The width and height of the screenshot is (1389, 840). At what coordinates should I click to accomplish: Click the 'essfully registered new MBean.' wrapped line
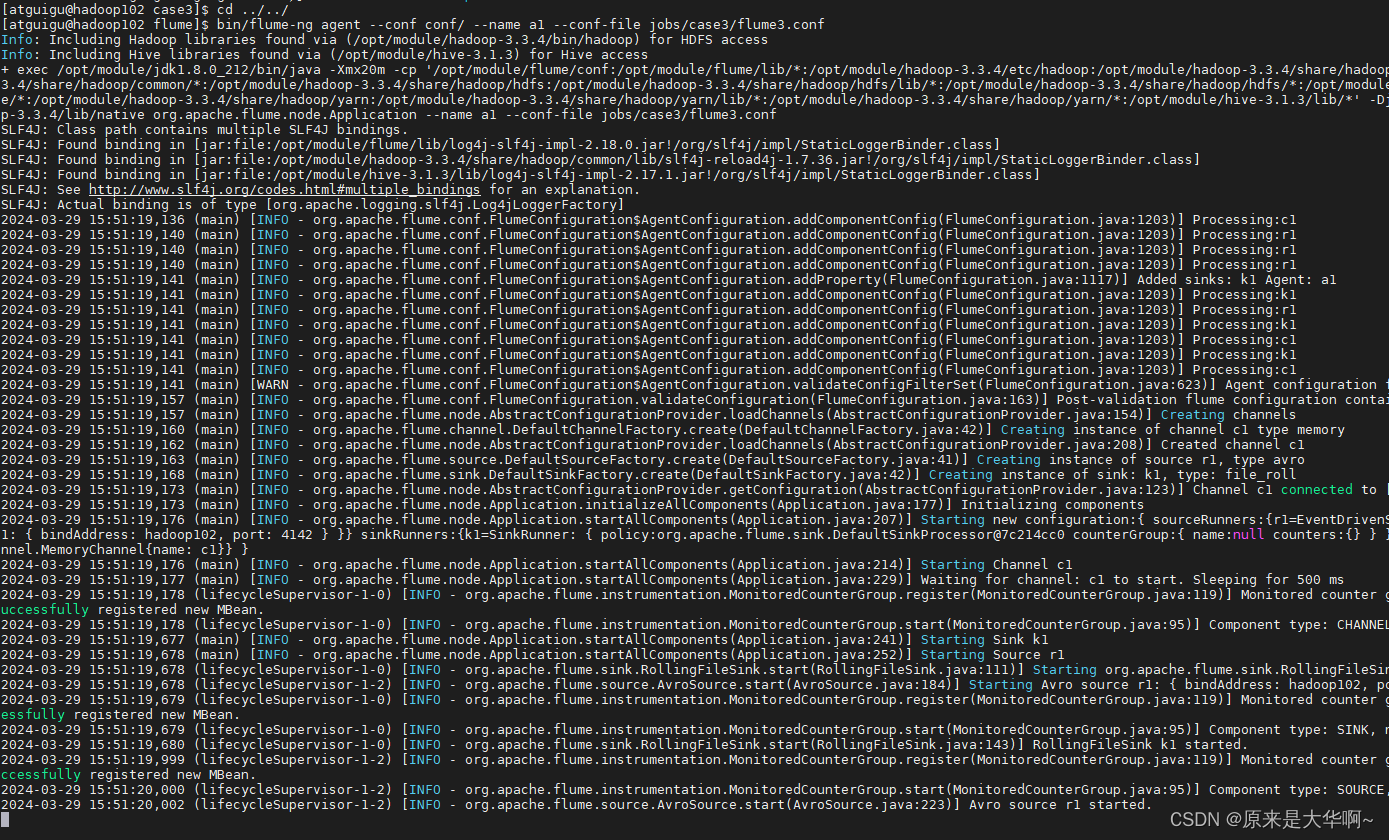[x=121, y=715]
